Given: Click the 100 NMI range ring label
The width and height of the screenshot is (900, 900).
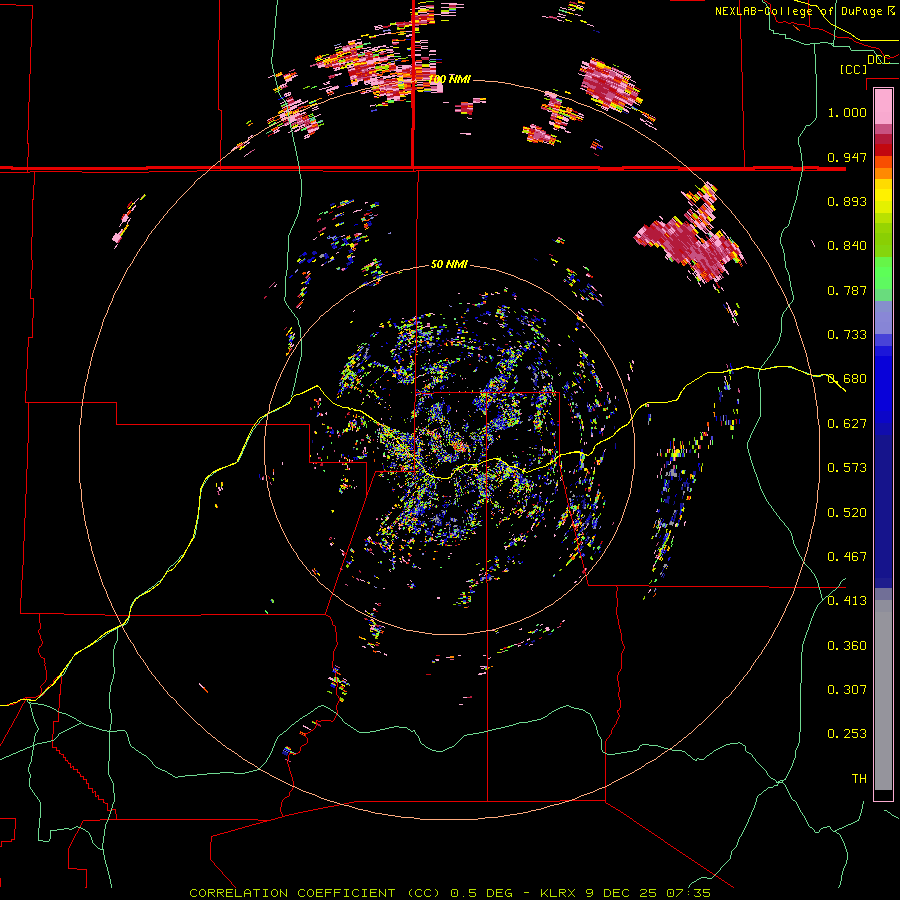Looking at the screenshot, I should coord(449,79).
